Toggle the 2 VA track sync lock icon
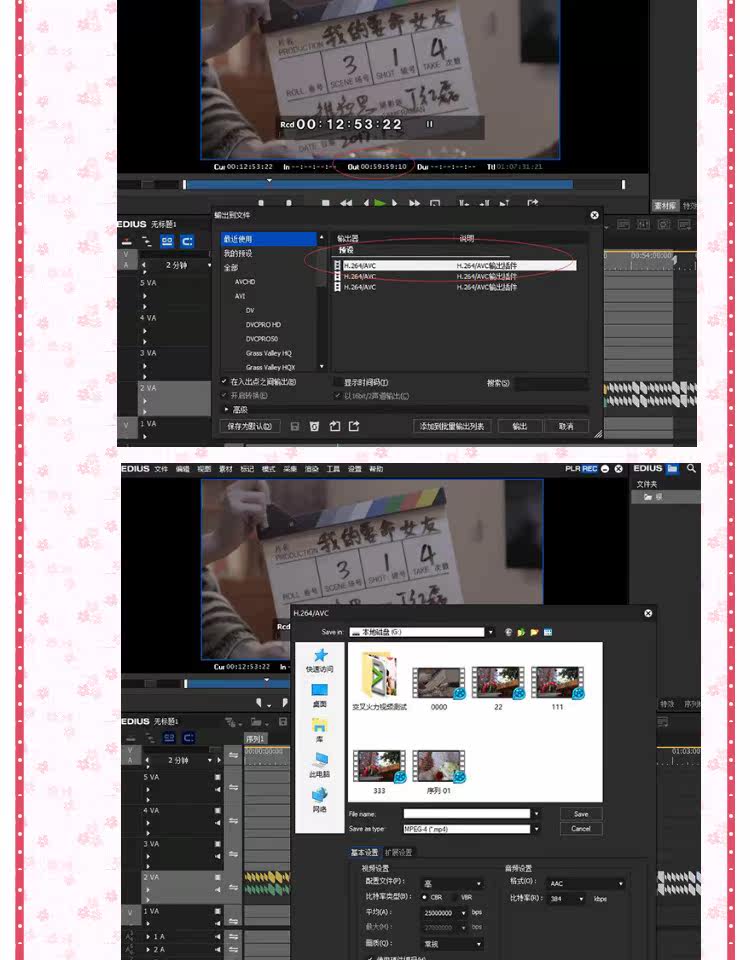 233,887
